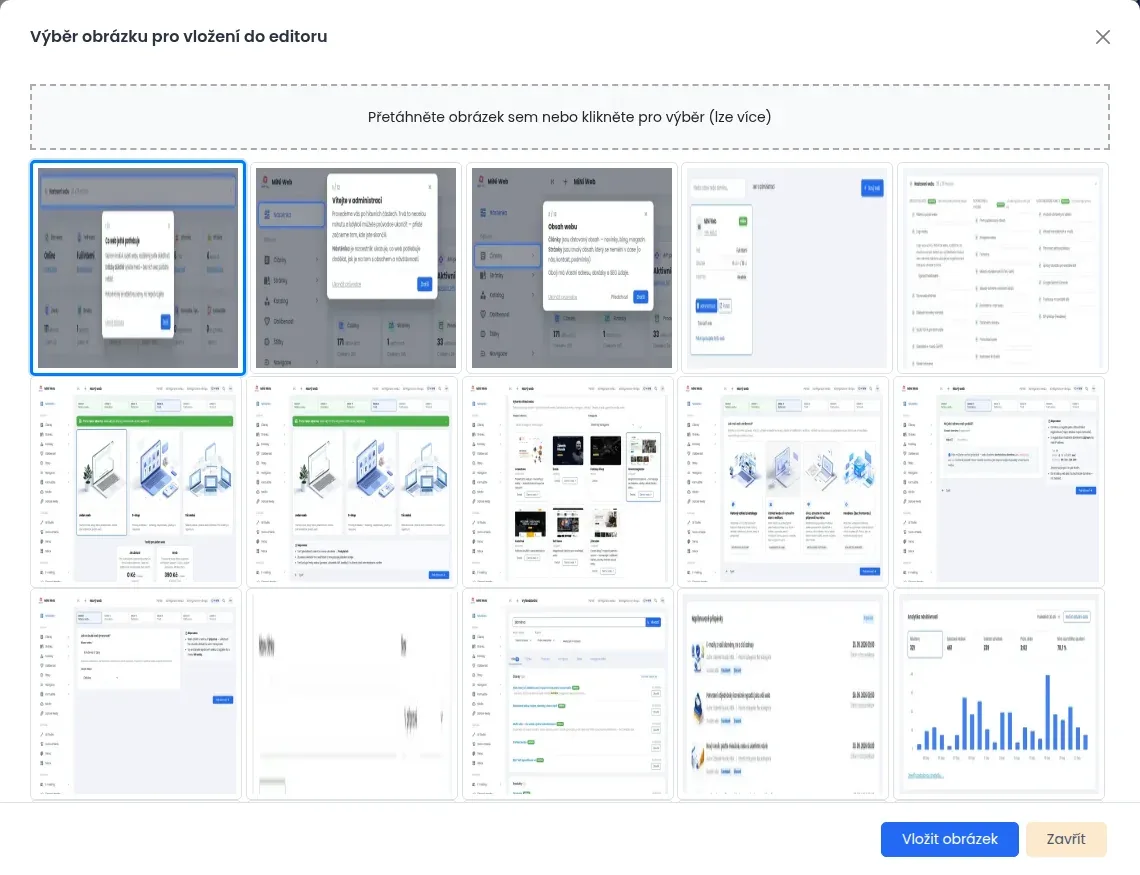Image resolution: width=1140 pixels, height=875 pixels.
Task: Choose the "Vítejte v administraci" popup thumbnail
Action: point(355,267)
